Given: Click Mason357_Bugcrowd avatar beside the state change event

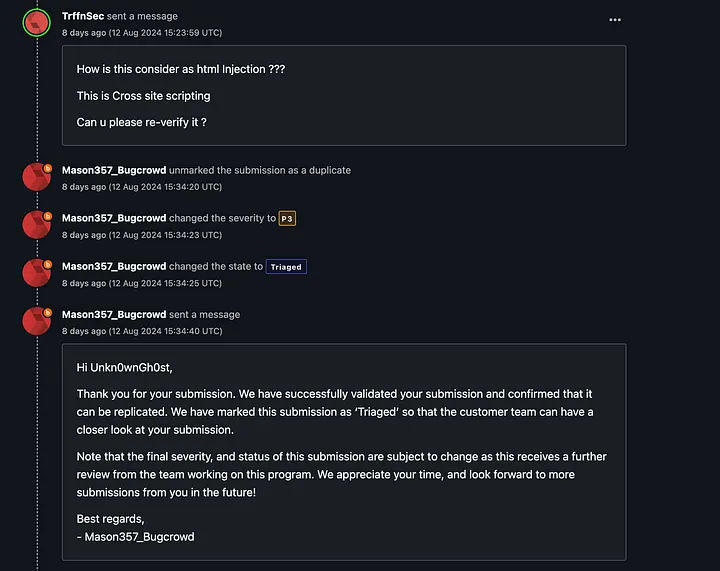Looking at the screenshot, I should coord(37,273).
